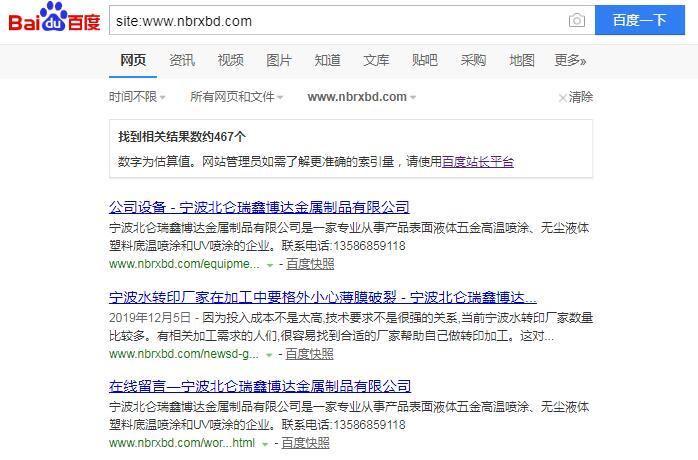Expand the arrow beside the equipme URL

pos(270,265)
